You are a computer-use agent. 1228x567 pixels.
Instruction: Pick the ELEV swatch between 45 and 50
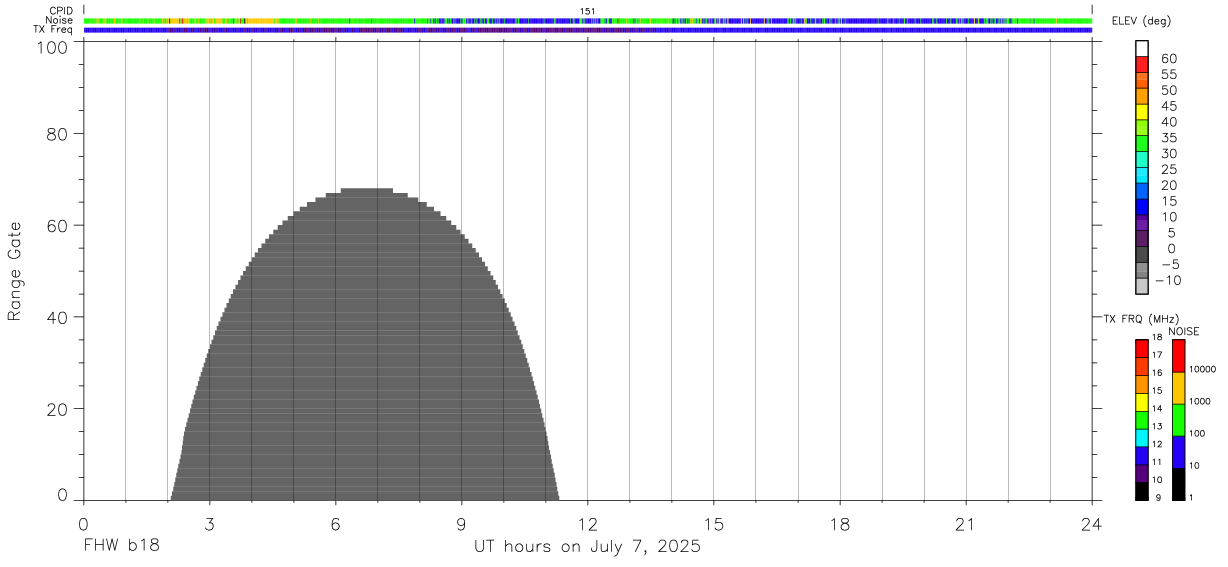1142,96
